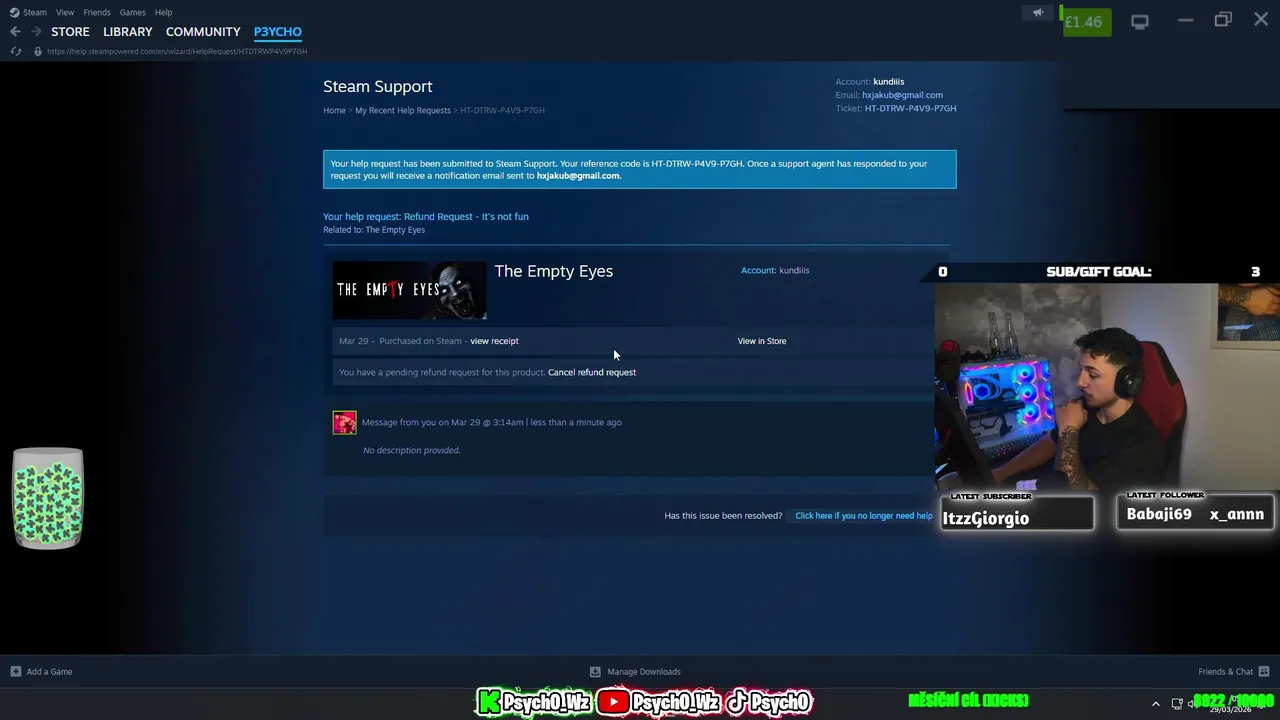Open the Games menu
This screenshot has height=720, width=1280.
point(132,12)
